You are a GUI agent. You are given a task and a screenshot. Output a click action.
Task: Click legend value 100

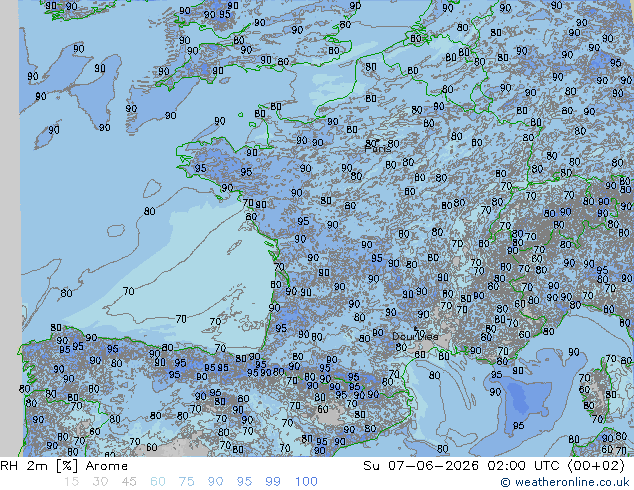pos(306,482)
